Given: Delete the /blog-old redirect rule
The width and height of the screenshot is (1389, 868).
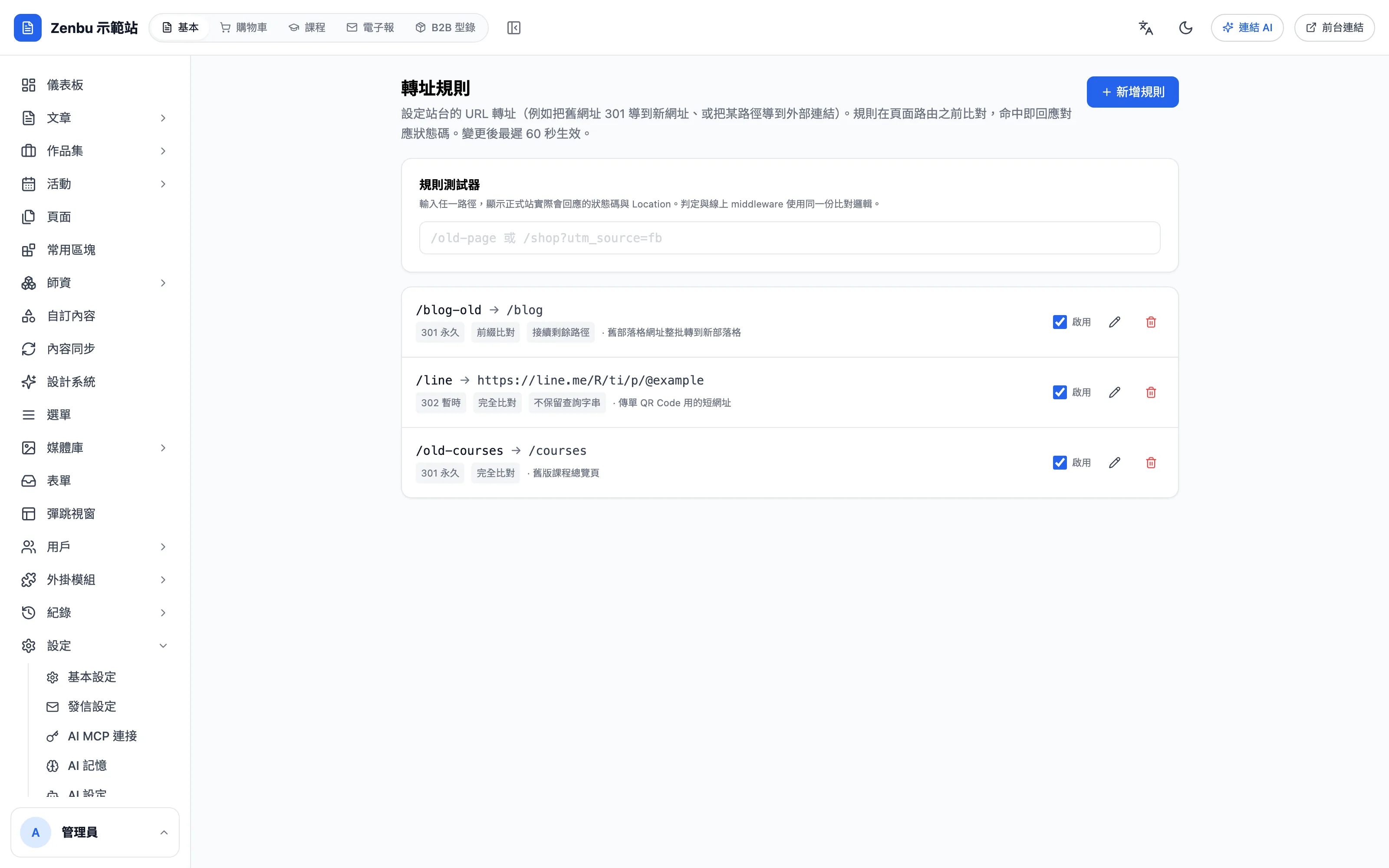Looking at the screenshot, I should pos(1151,322).
